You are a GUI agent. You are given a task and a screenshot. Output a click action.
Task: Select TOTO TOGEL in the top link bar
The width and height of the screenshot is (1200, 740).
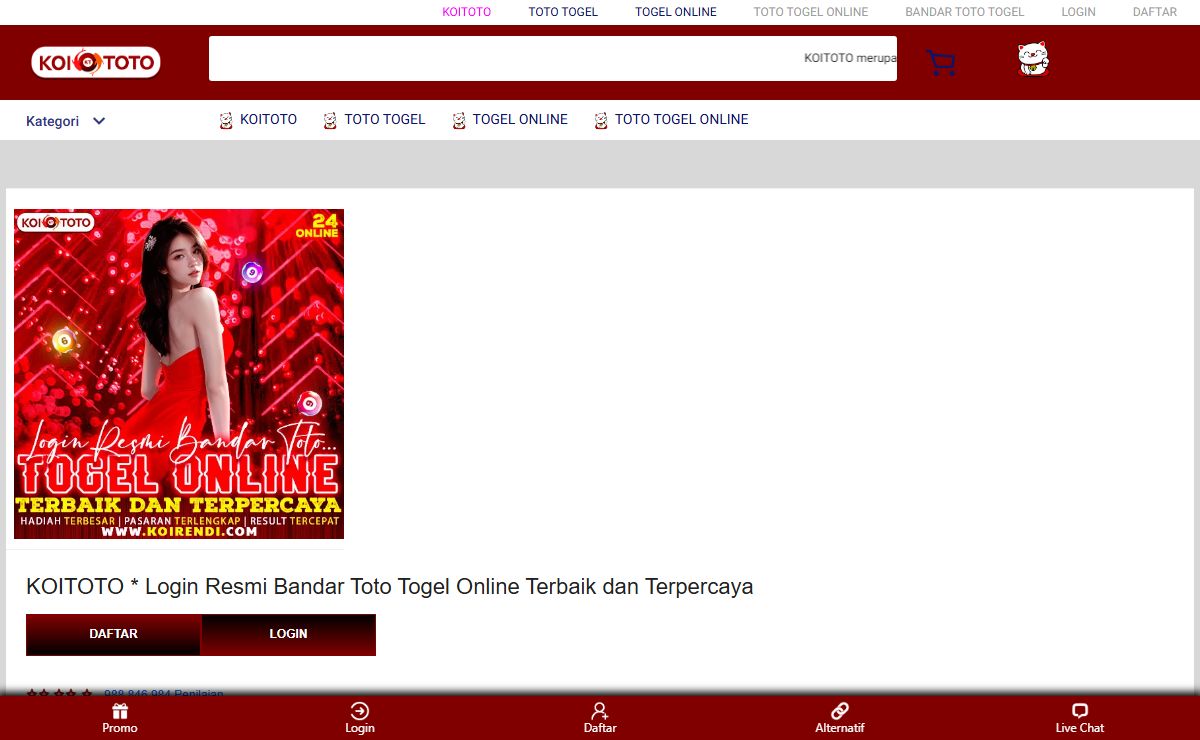coord(563,12)
